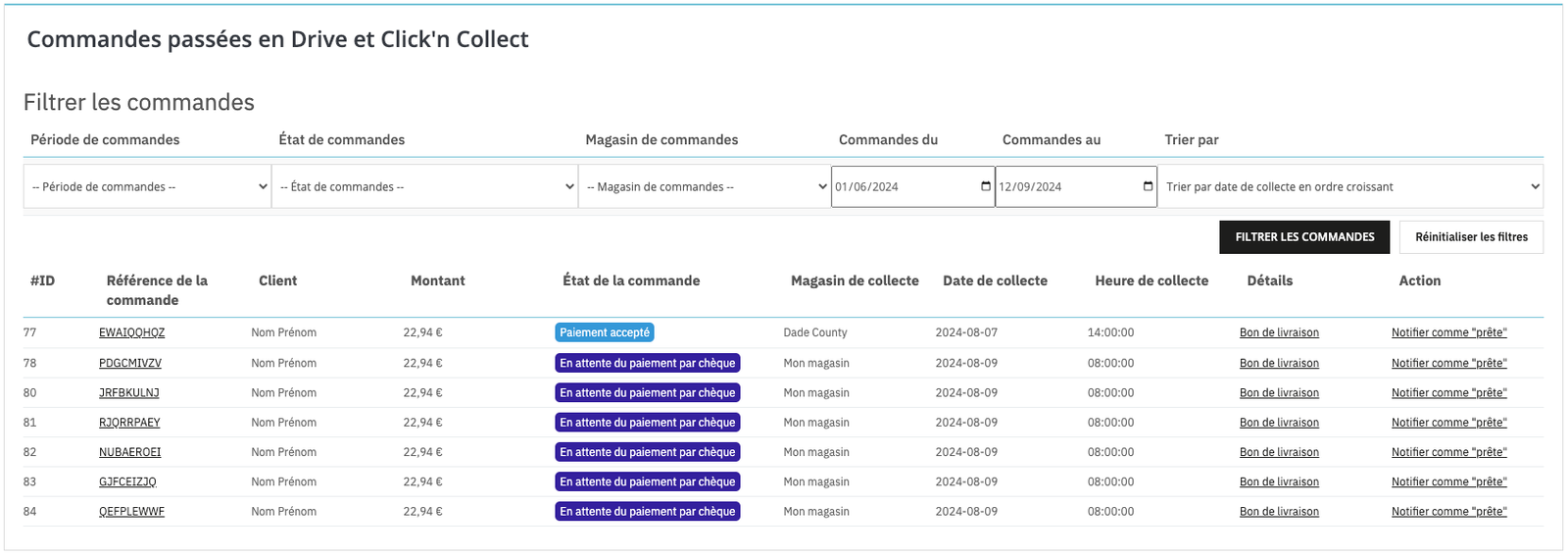Open Bon de livraison for order 77
This screenshot has width=1568, height=556.
coord(1279,332)
